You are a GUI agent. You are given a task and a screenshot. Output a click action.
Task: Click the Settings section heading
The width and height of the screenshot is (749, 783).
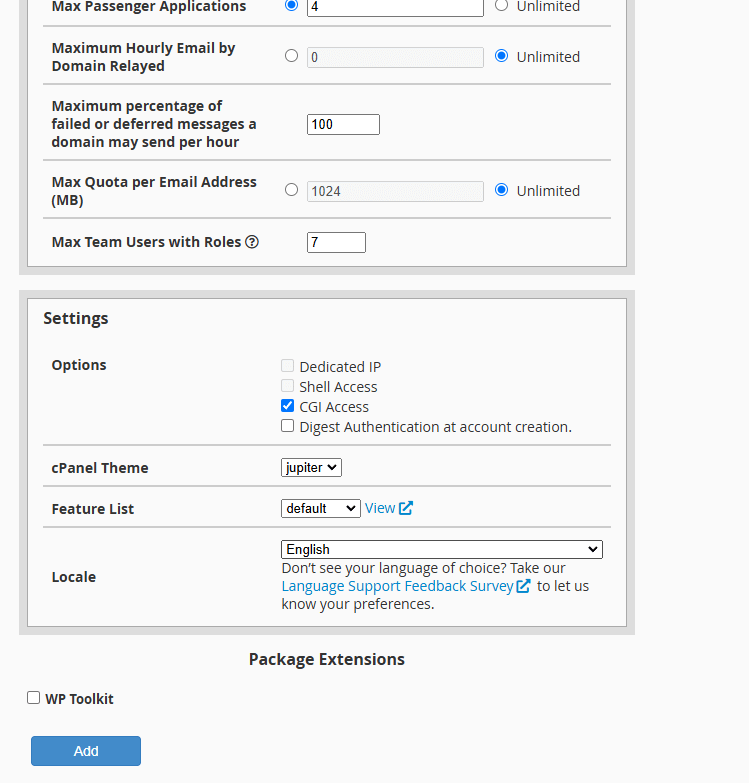coord(76,319)
